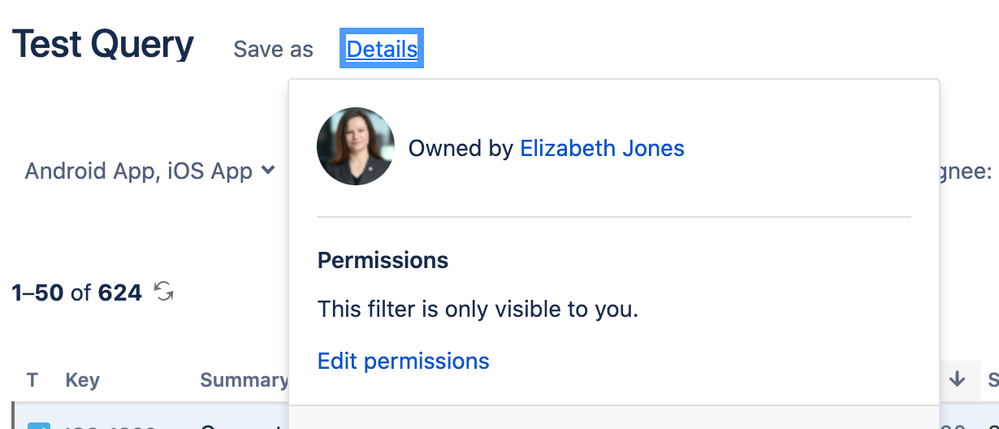
Task: Open Elizabeth Jones profile link
Action: pos(602,148)
